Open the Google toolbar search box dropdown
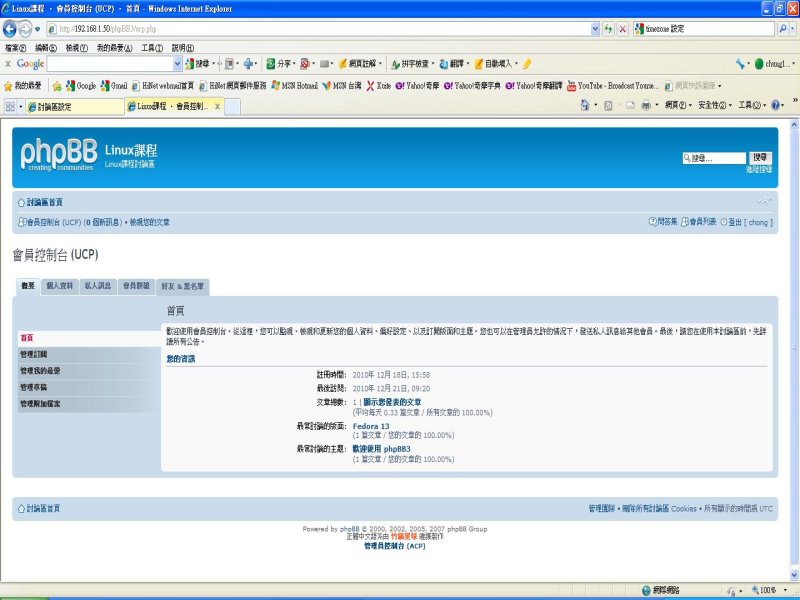This screenshot has height=600, width=800. point(177,64)
